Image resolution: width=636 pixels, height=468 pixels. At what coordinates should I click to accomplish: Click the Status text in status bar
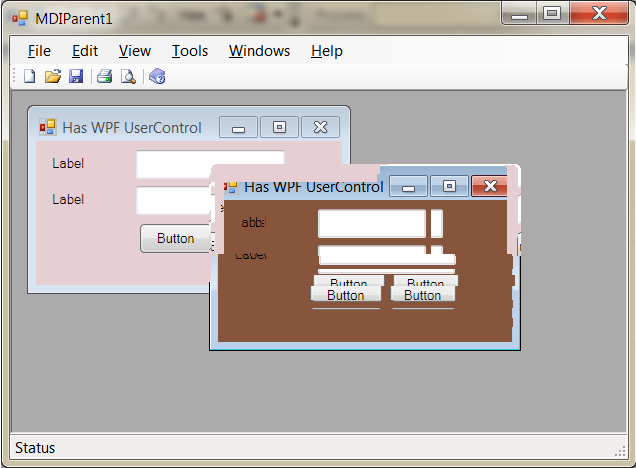[35, 448]
